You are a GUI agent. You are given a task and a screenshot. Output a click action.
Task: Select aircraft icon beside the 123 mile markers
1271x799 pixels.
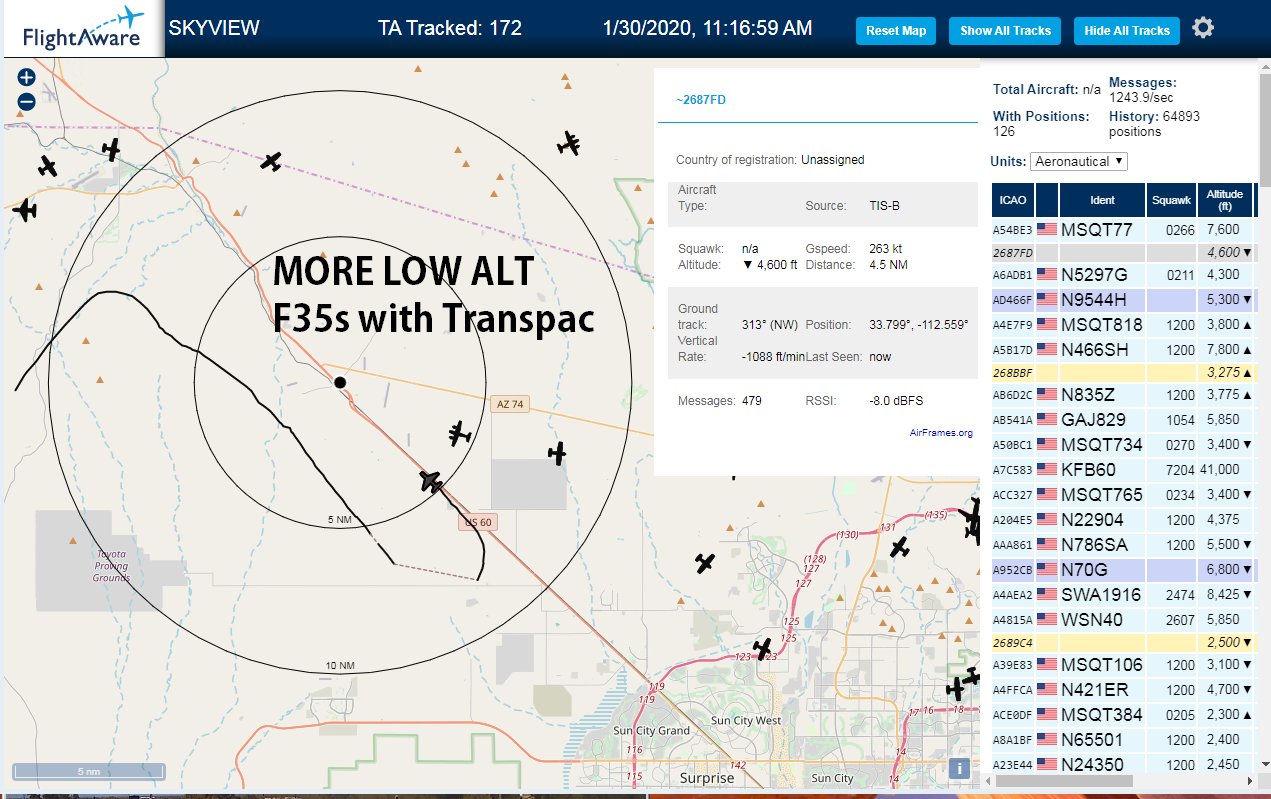point(763,649)
